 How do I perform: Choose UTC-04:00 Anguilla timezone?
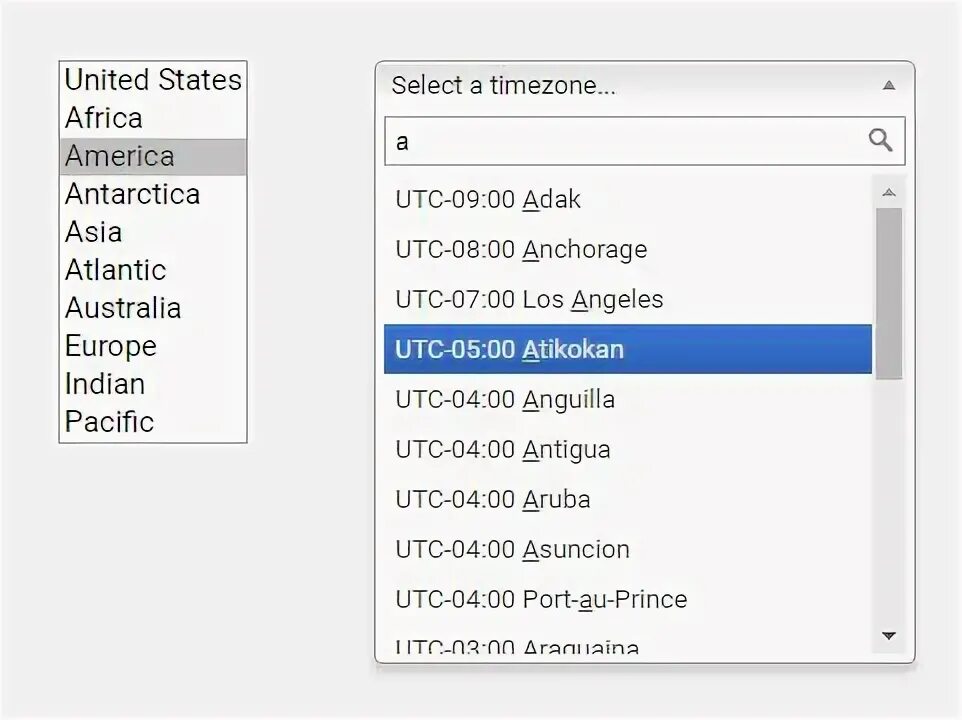505,400
